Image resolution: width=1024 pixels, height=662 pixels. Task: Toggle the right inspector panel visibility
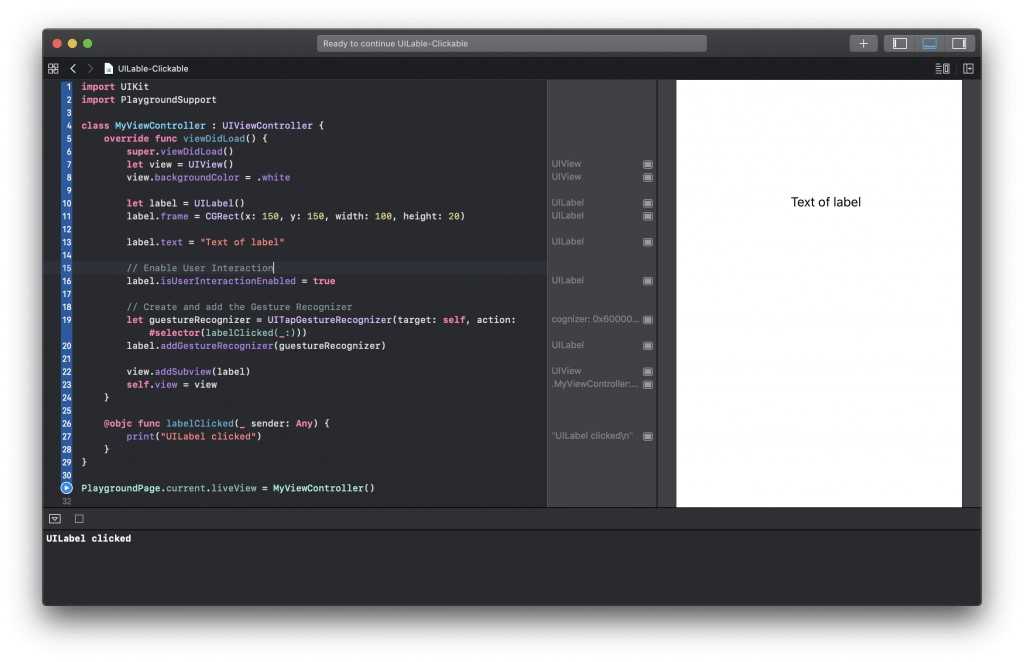click(962, 43)
